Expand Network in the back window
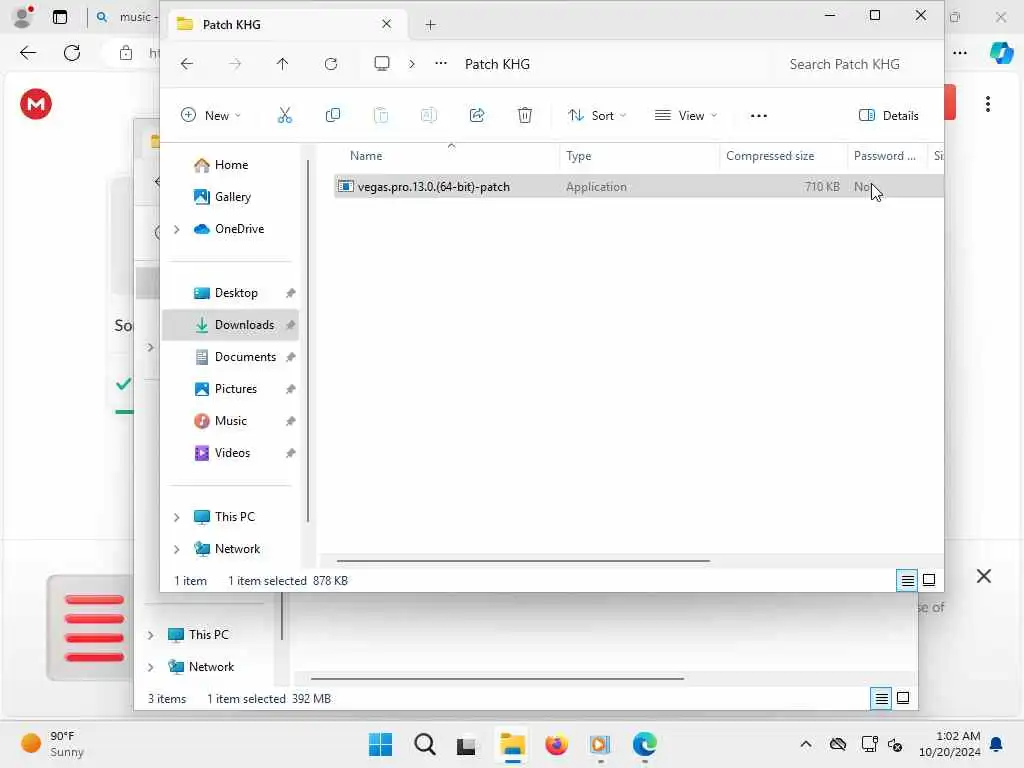This screenshot has width=1024, height=768. tap(151, 667)
